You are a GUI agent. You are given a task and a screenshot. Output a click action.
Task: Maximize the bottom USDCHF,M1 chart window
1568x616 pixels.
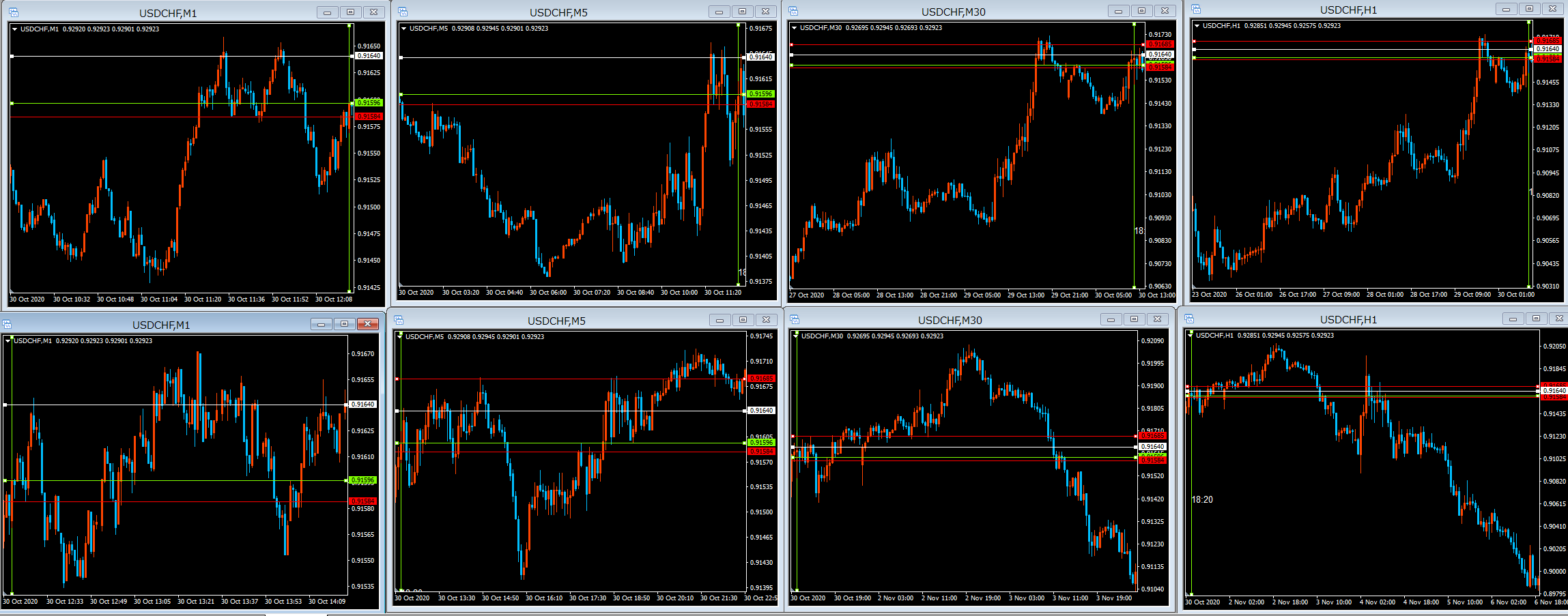tap(344, 324)
